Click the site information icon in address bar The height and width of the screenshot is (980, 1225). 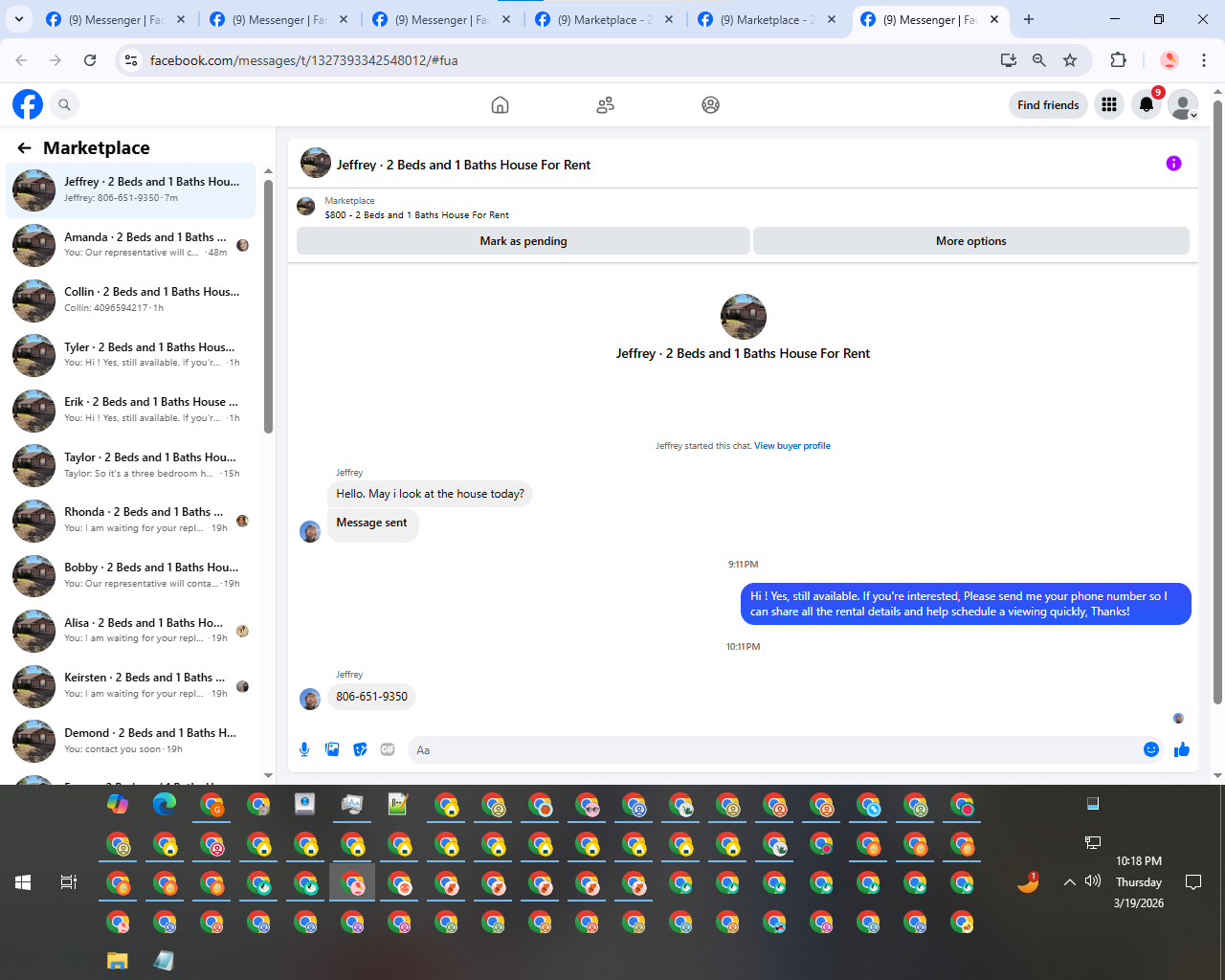tap(132, 60)
